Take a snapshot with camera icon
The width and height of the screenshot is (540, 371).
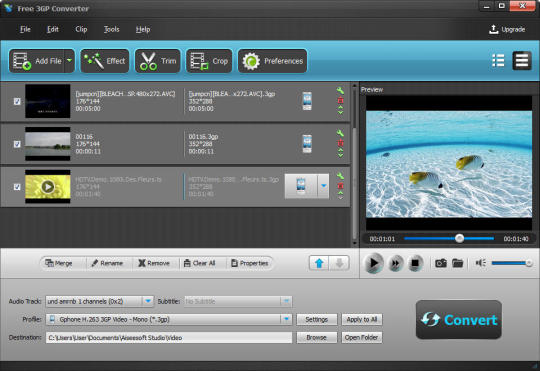[x=441, y=263]
